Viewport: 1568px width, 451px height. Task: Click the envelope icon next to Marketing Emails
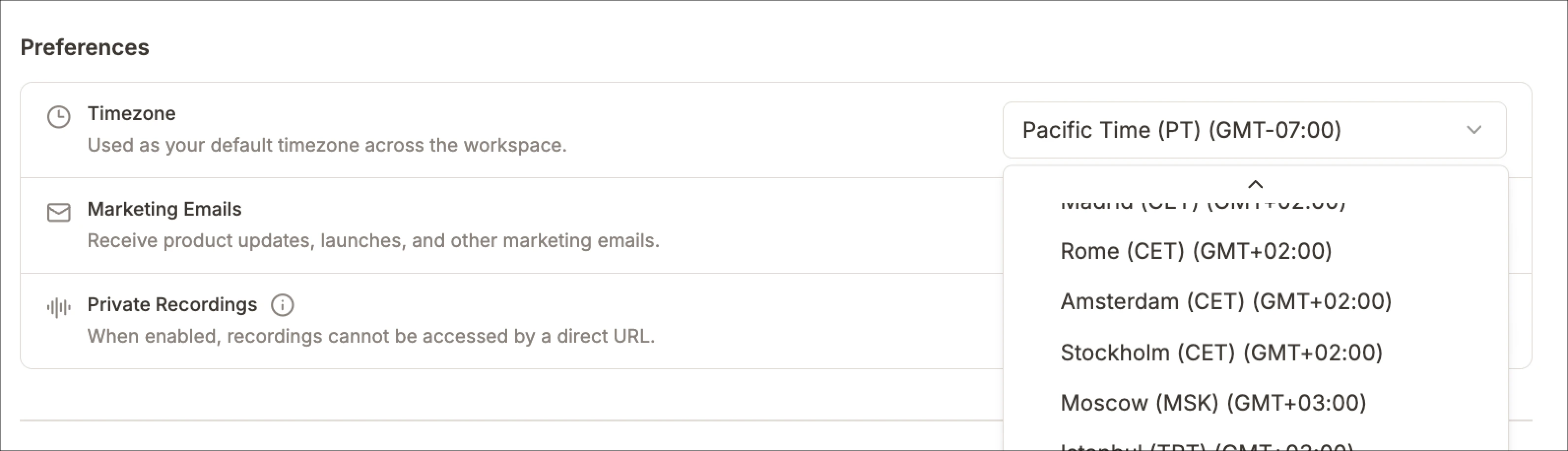pyautogui.click(x=59, y=212)
